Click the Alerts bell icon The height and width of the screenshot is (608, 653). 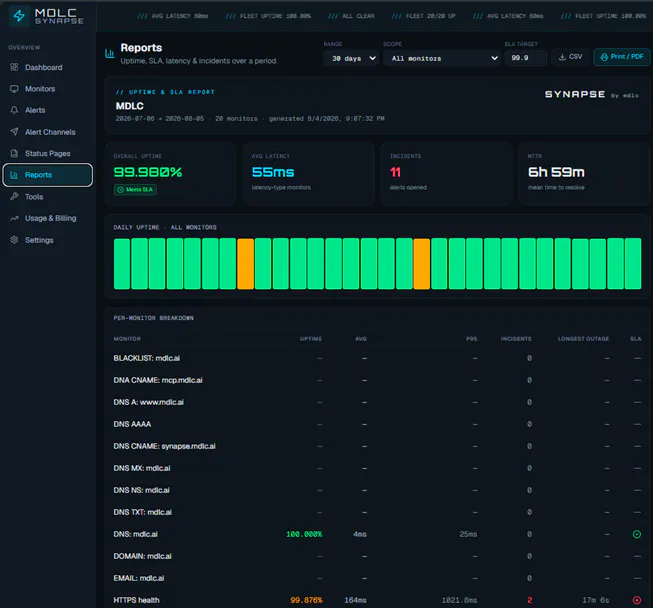14,110
